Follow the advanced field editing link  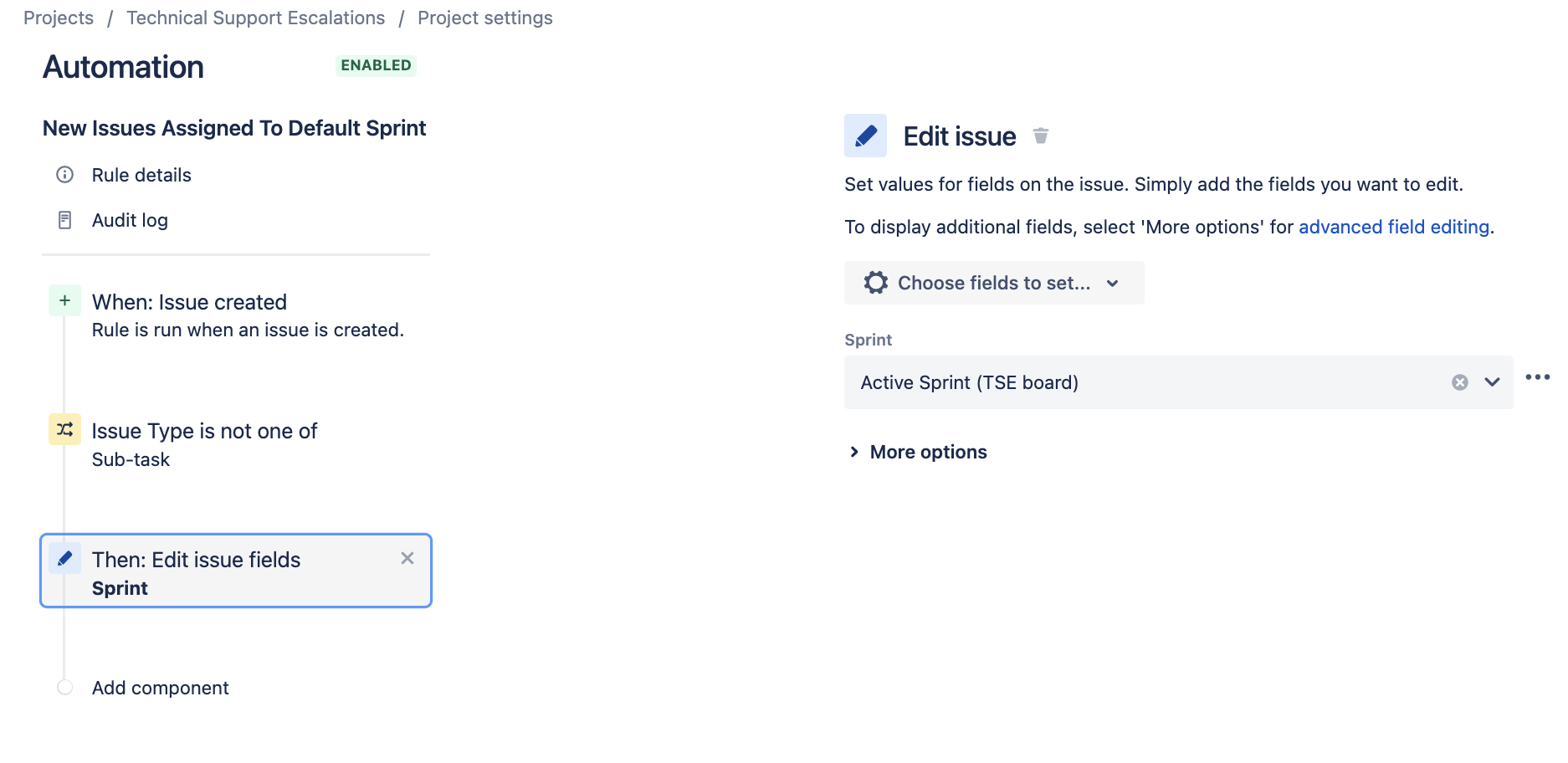(x=1393, y=226)
